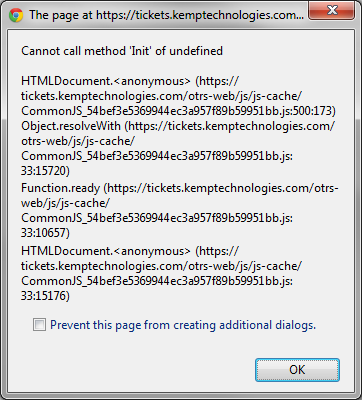The width and height of the screenshot is (362, 400).
Task: Click the last 'tickets.kemptechnologies.com/otrs-web/js/js-cache/' line
Action: (161, 266)
